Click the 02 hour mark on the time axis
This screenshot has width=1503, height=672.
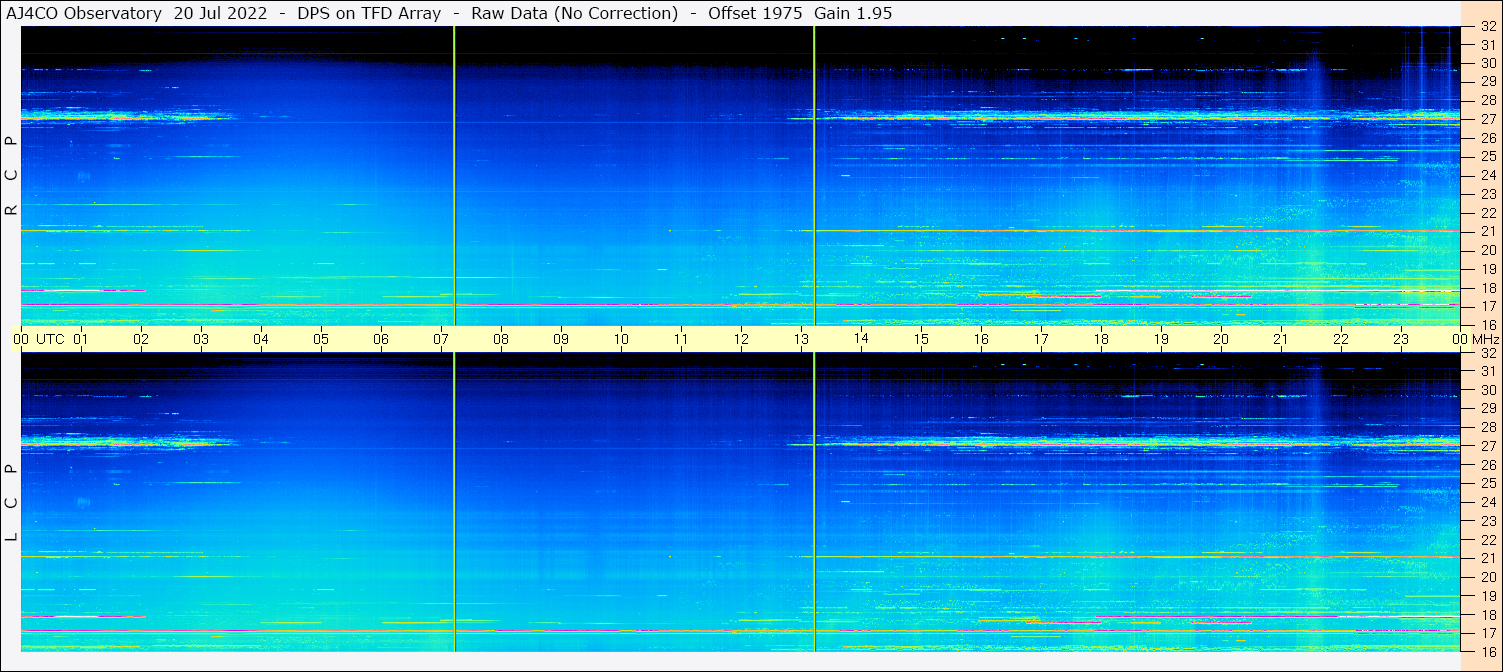pos(141,339)
